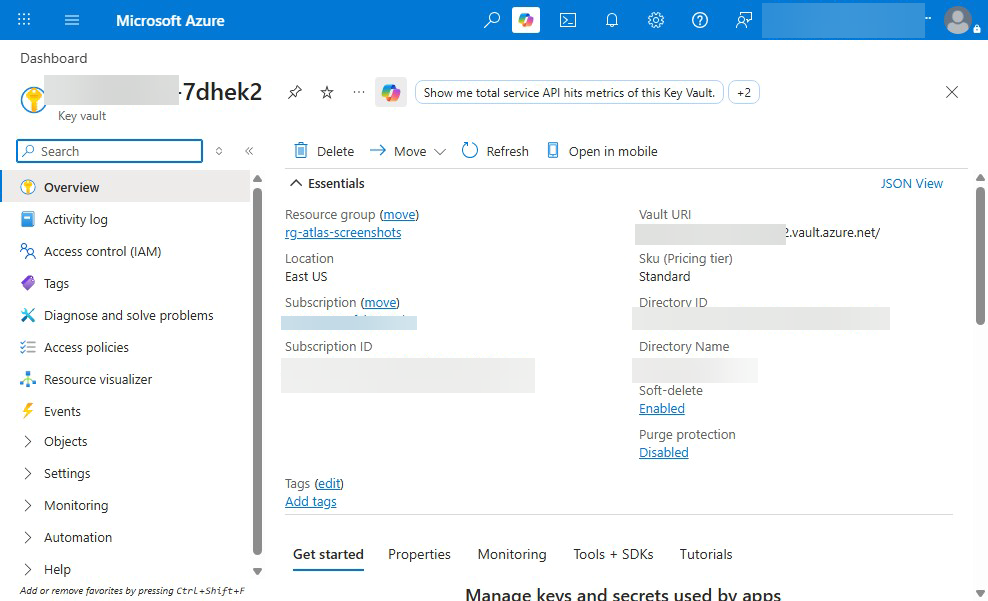This screenshot has height=601, width=988.
Task: Open the hamburger portal menu
Action: 72,20
